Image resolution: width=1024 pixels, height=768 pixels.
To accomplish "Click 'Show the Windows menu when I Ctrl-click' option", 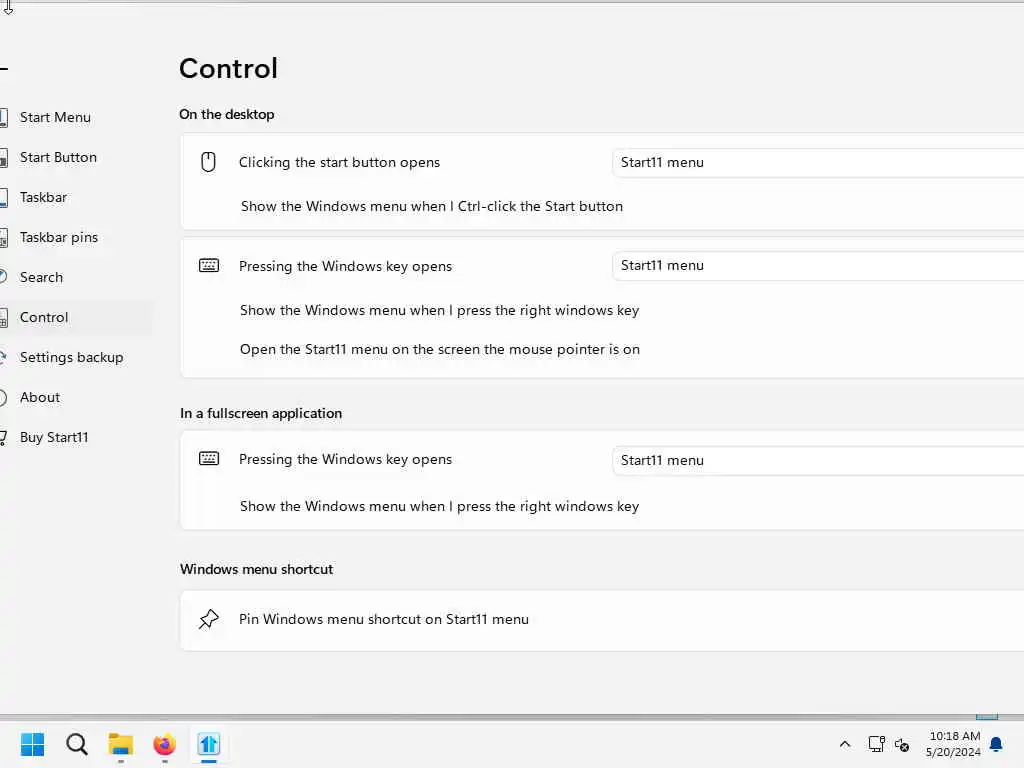I will click(432, 206).
